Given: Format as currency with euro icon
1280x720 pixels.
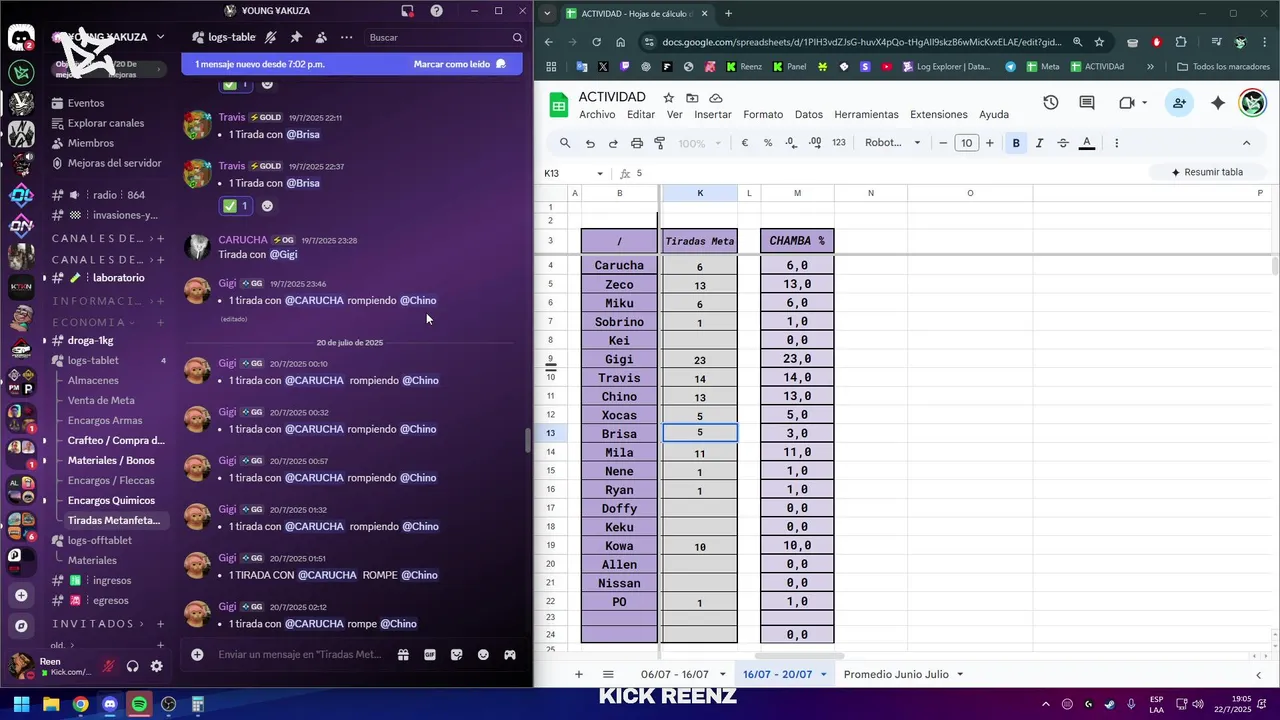Looking at the screenshot, I should pos(745,143).
